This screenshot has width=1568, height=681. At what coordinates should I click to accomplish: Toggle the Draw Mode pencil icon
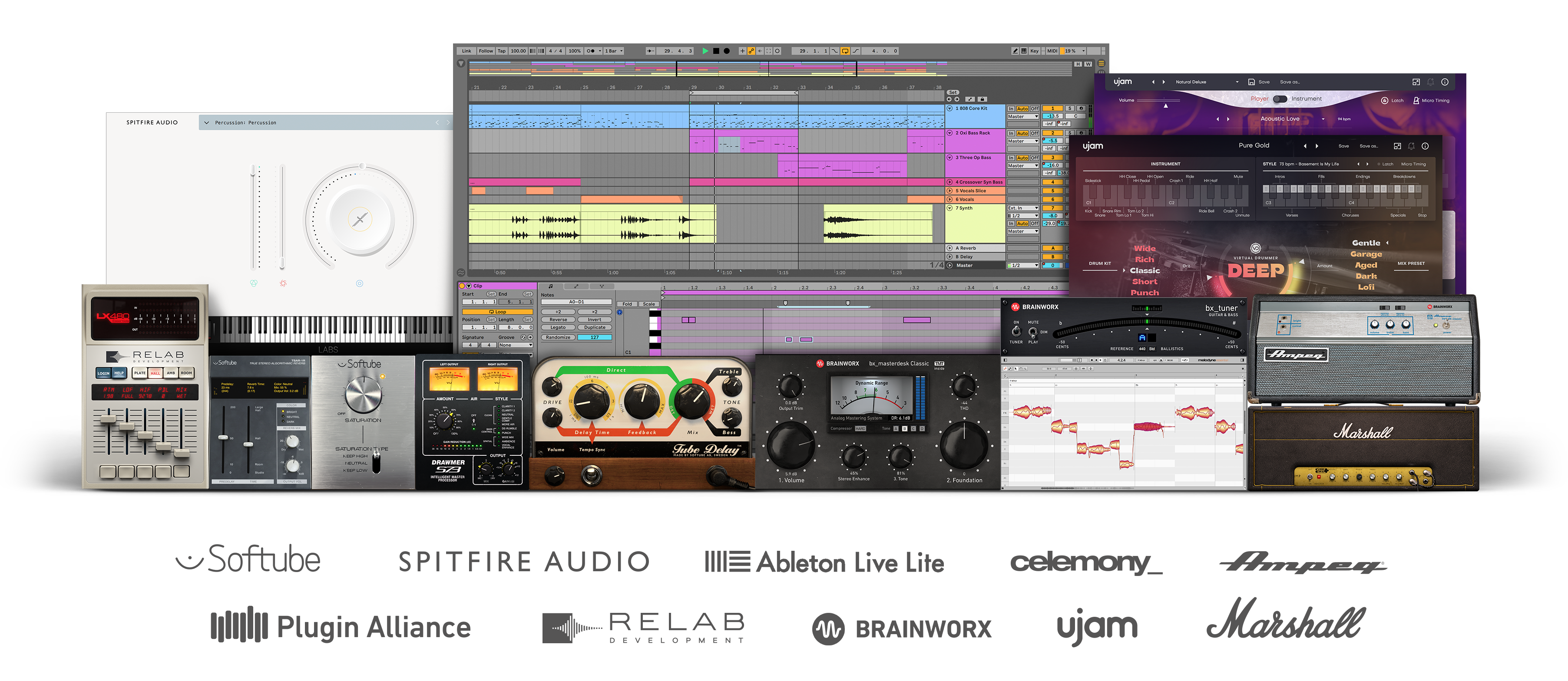(1015, 51)
